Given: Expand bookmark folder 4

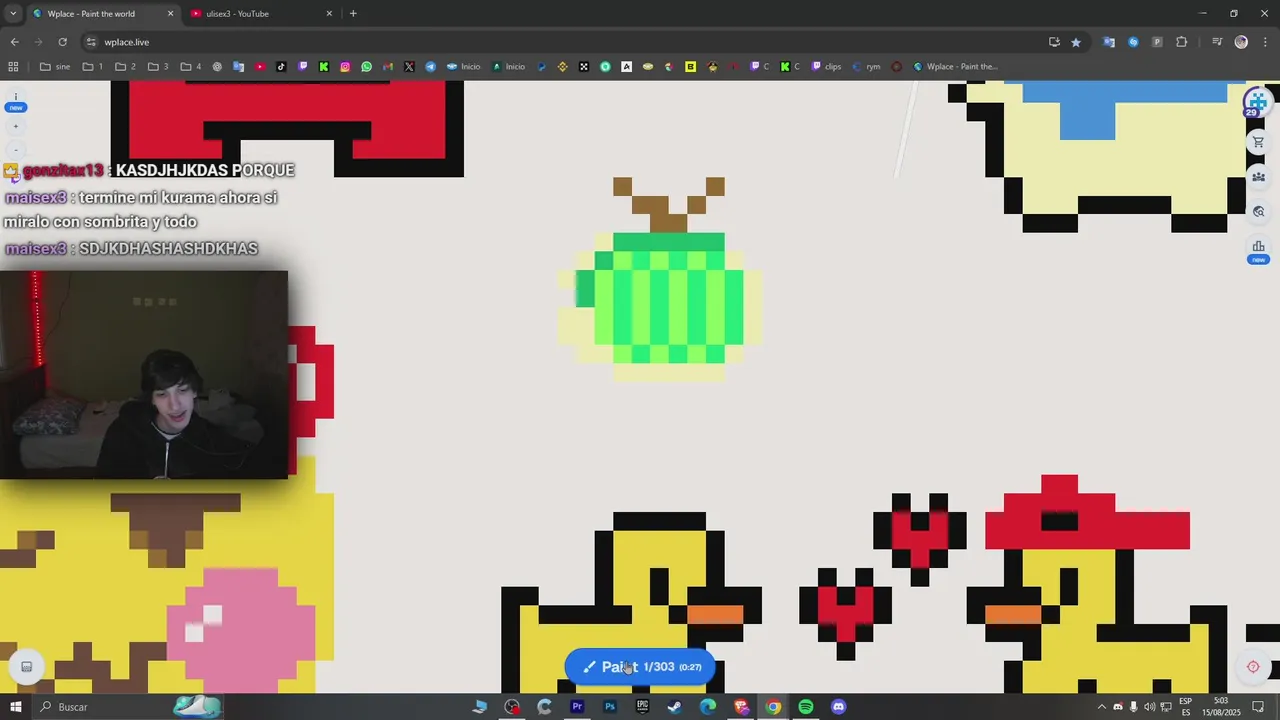Looking at the screenshot, I should pyautogui.click(x=190, y=67).
